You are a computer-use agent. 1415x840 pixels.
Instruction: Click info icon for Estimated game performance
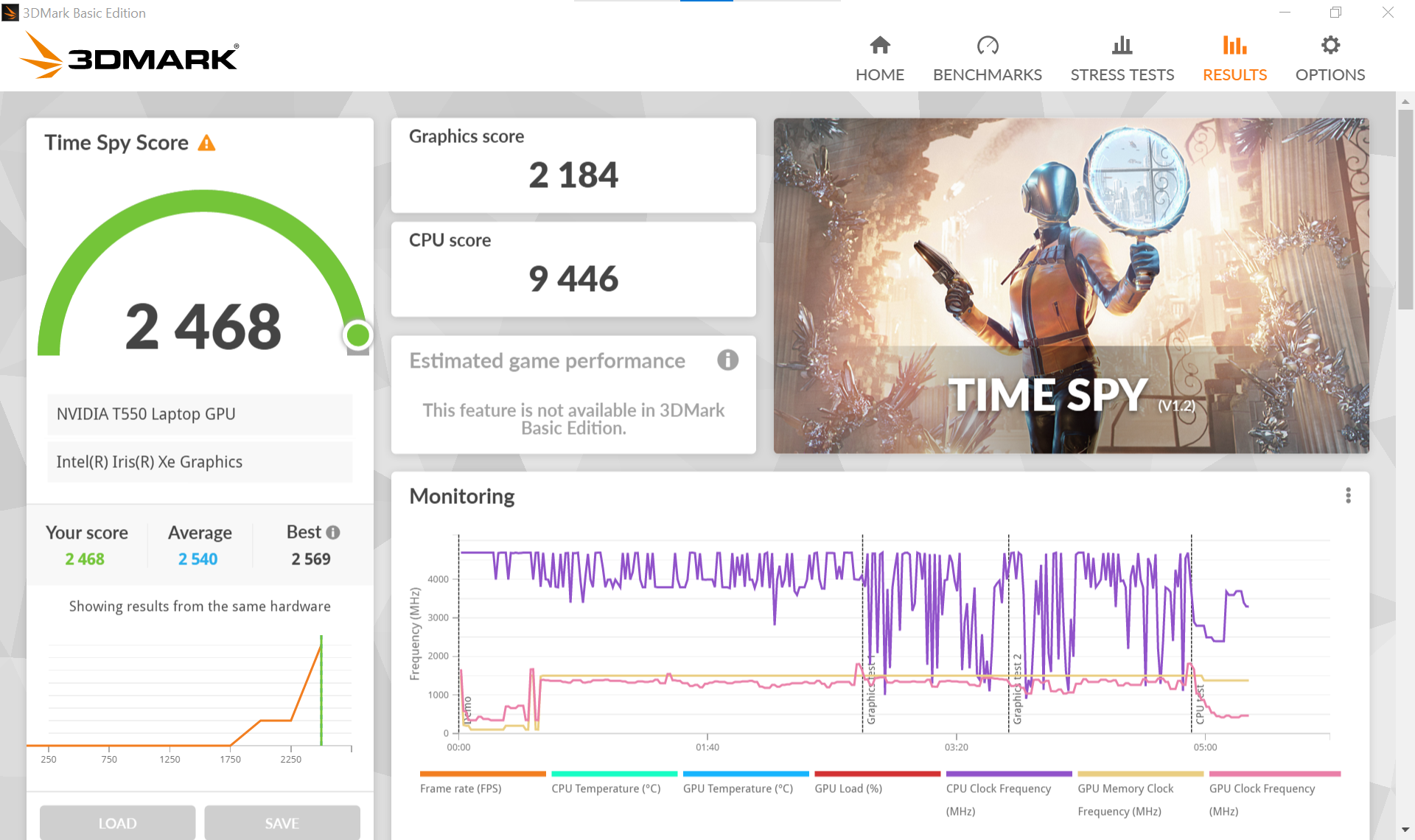[x=727, y=360]
